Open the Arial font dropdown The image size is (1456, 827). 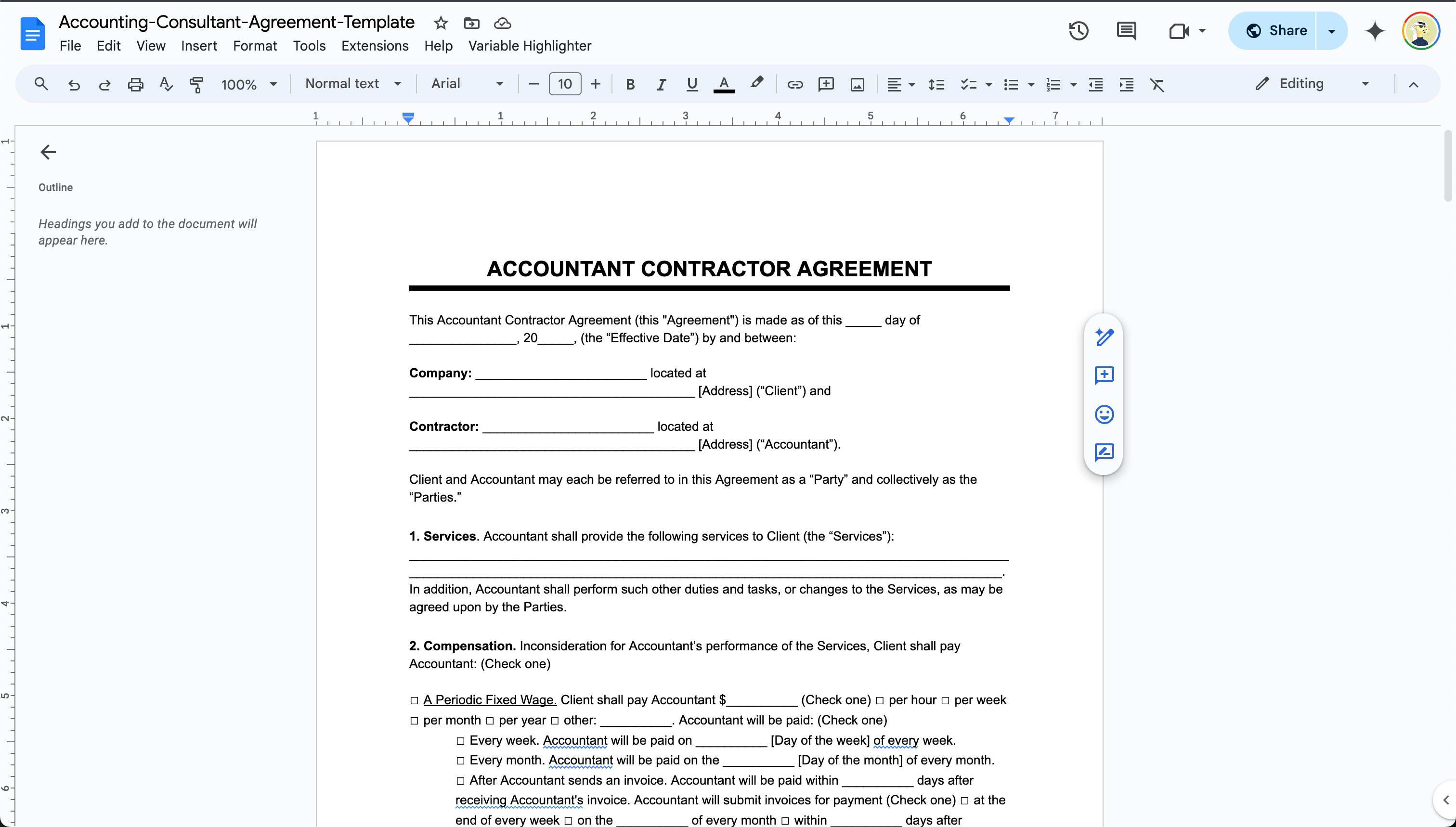(x=467, y=83)
